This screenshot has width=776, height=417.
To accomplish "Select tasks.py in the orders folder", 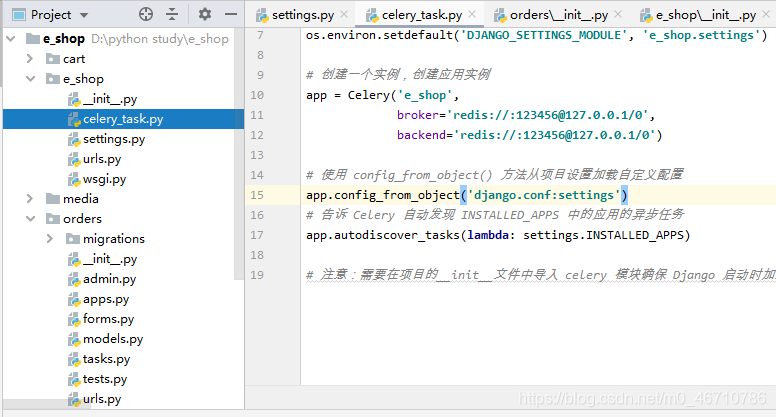I will (106, 359).
